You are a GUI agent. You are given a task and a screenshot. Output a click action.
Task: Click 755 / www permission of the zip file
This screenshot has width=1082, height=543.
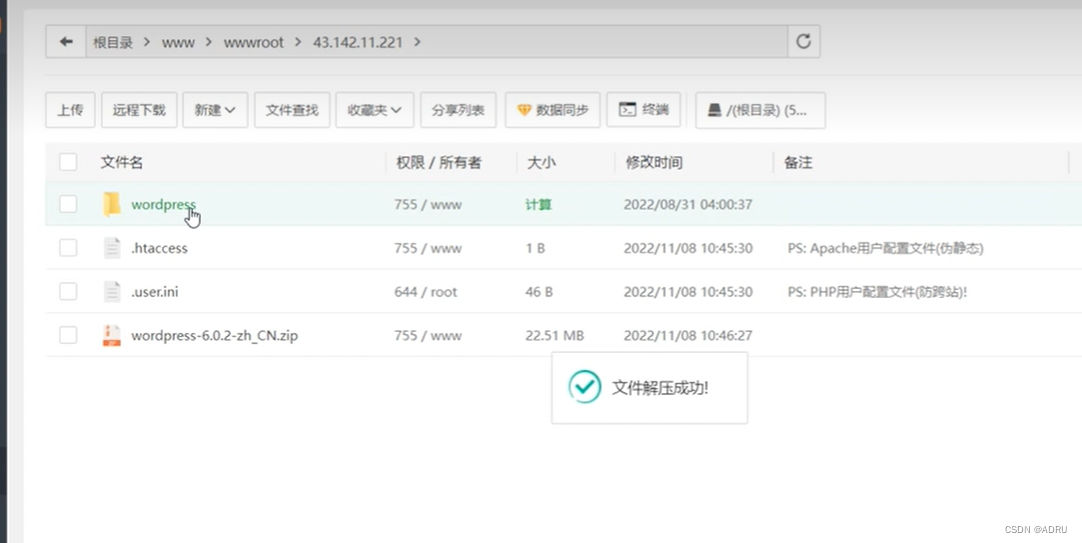pos(428,335)
